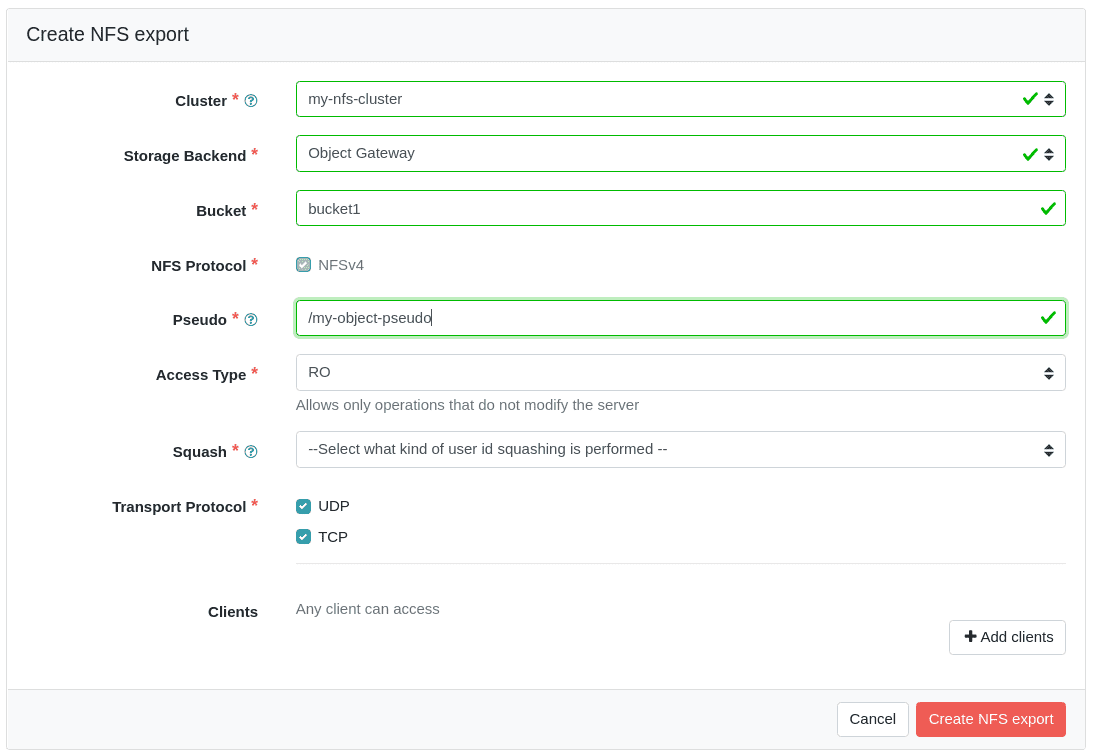Click the green checkmark in Storage Backend field
Image resolution: width=1094 pixels, height=756 pixels.
(1030, 154)
